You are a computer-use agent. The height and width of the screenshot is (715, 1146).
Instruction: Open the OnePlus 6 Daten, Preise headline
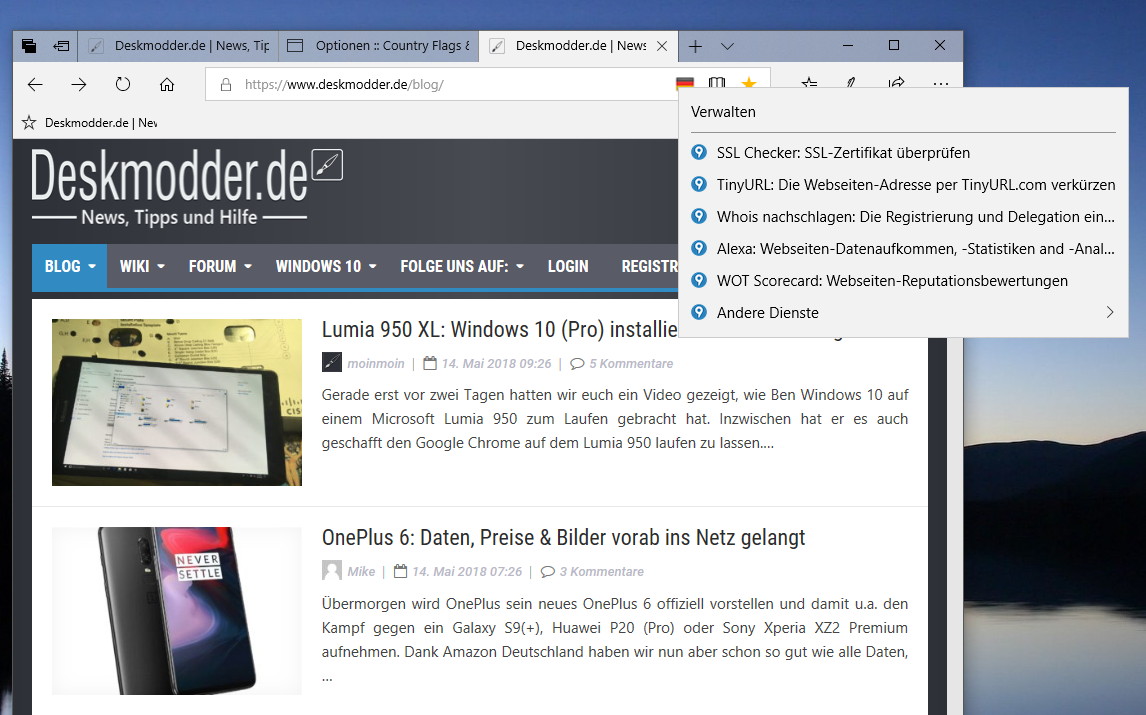563,538
